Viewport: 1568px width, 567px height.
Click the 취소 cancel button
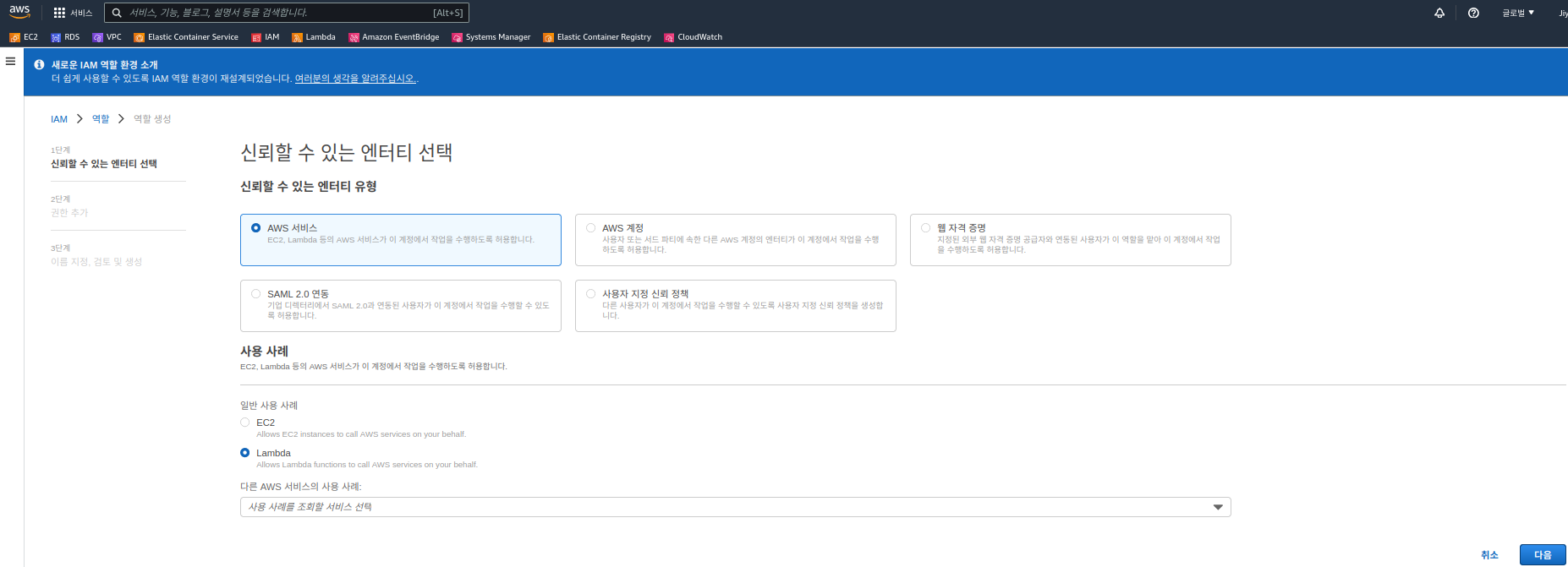tap(1489, 555)
